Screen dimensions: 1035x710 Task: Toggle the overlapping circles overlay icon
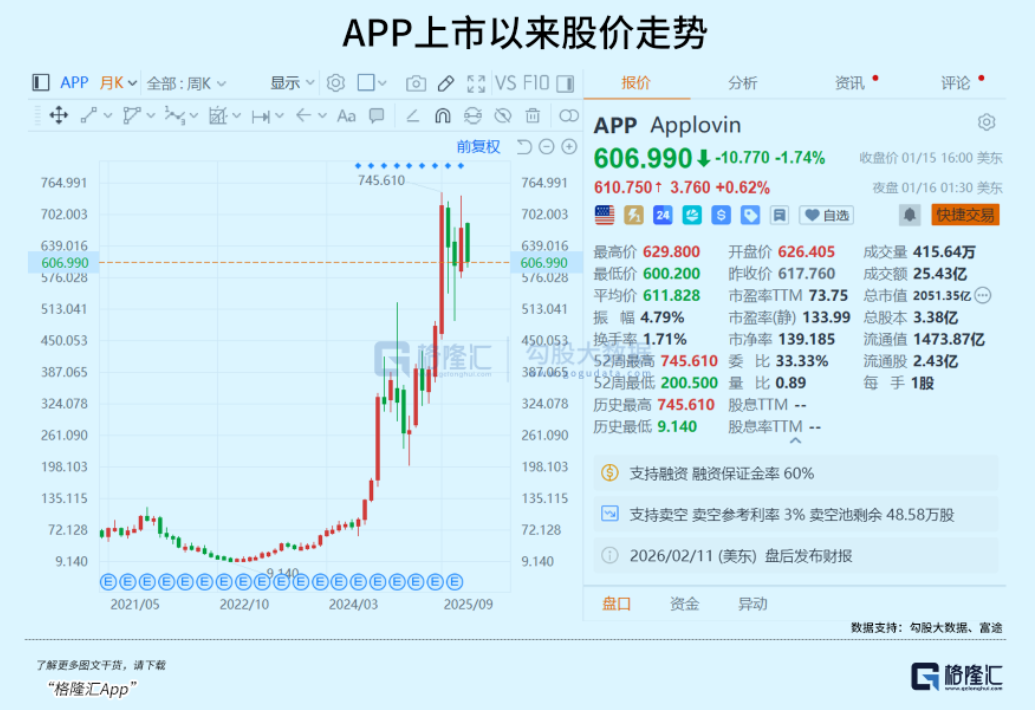(x=568, y=115)
